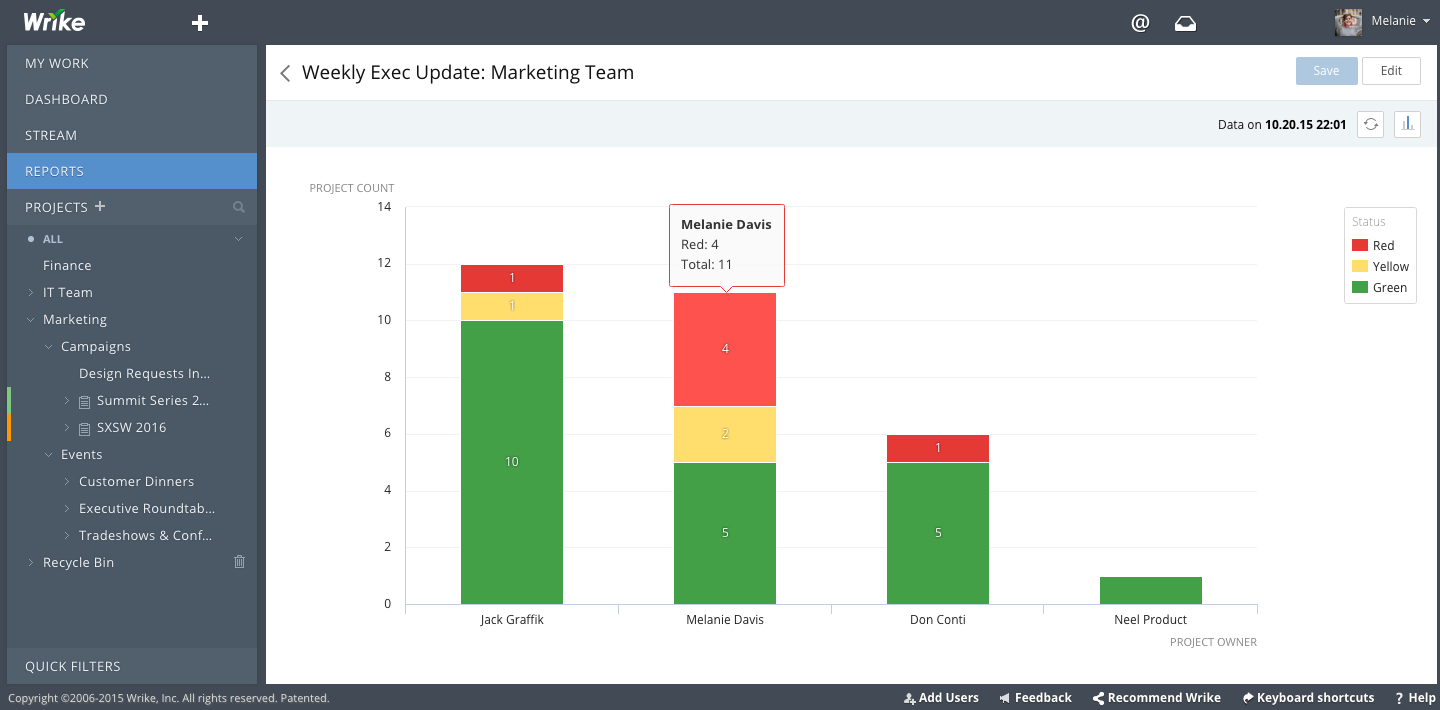Open the Stream section
Image resolution: width=1440 pixels, height=710 pixels.
[x=132, y=135]
